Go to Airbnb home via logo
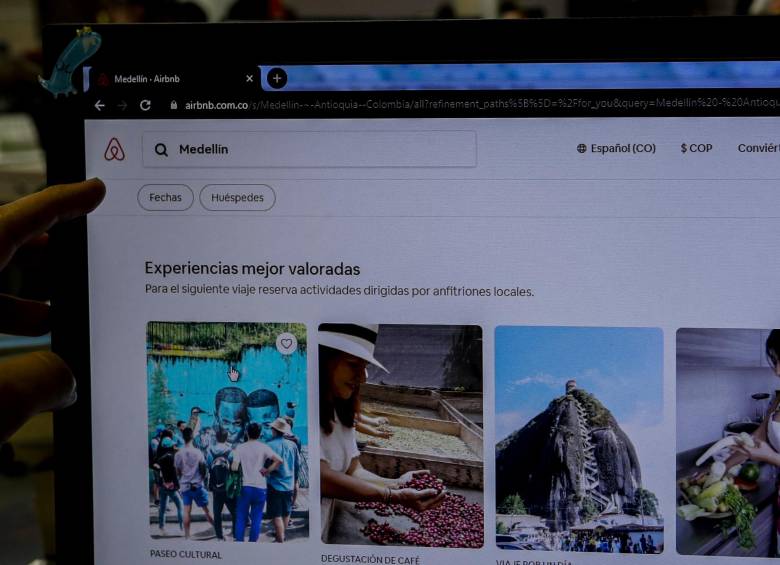The image size is (780, 565). [x=114, y=149]
